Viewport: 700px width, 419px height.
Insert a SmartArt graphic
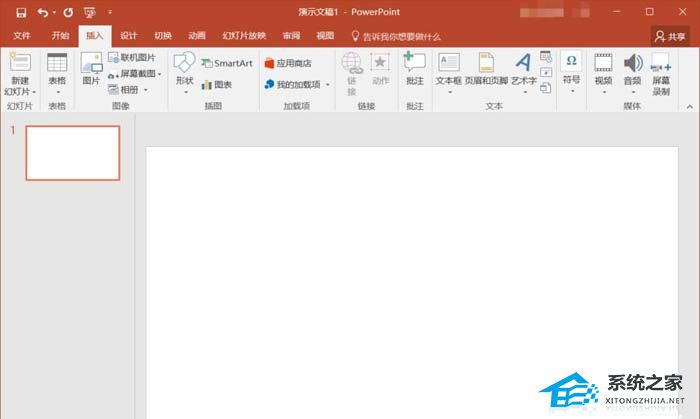coord(225,63)
